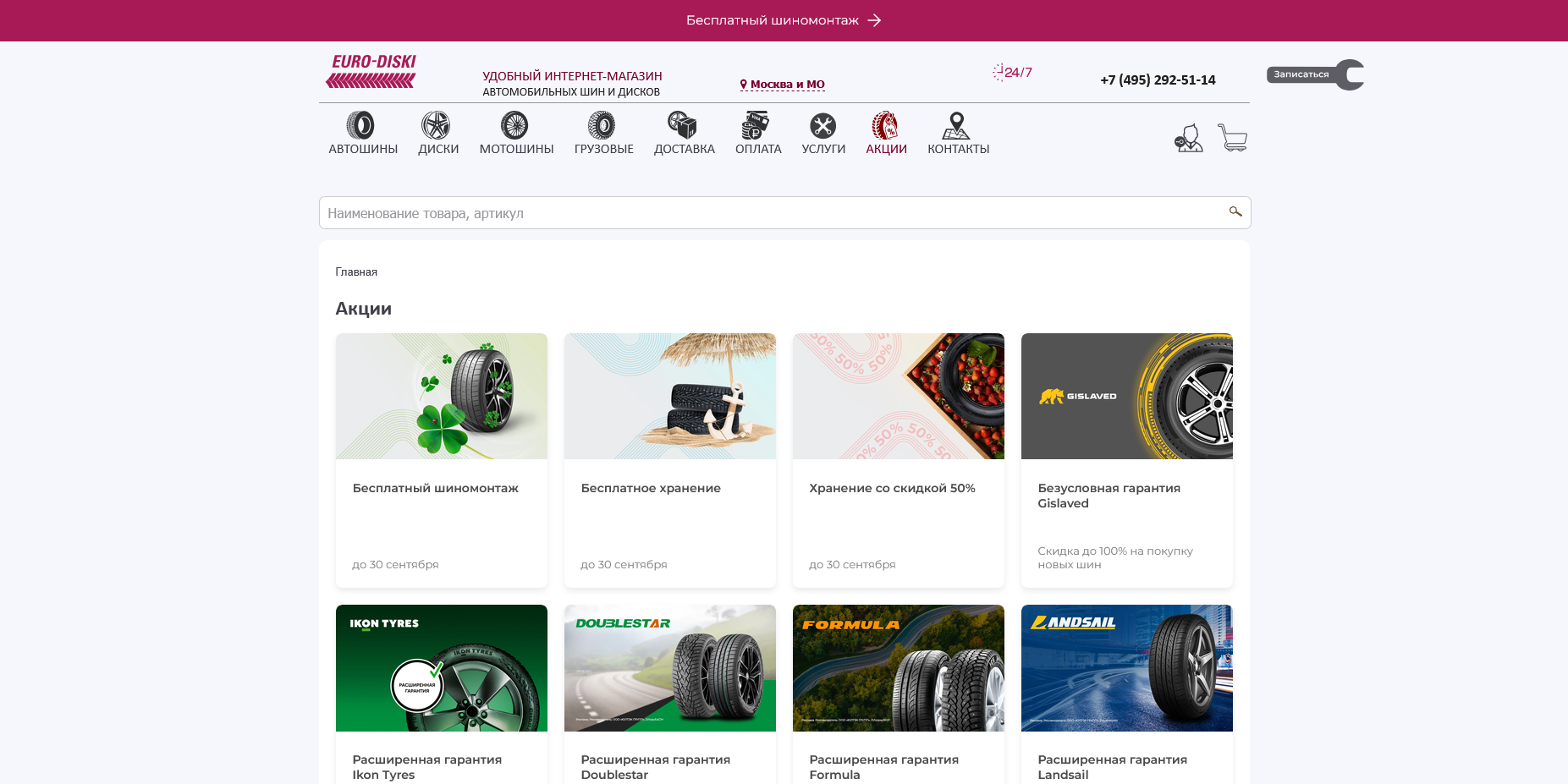Viewport: 1568px width, 784px height.
Task: Open the Автошины tire icon
Action: (360, 125)
